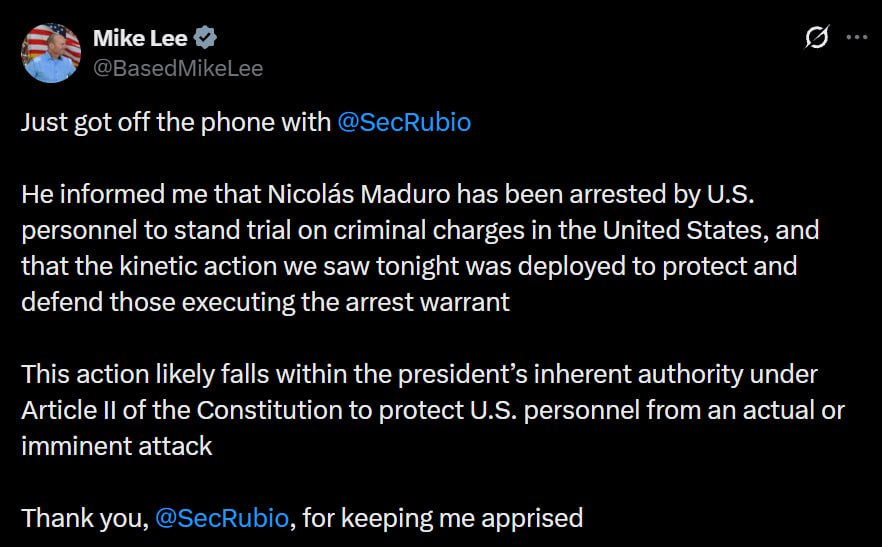Open Mike Lee's profile avatar photo
882x547 pixels.
pyautogui.click(x=51, y=54)
